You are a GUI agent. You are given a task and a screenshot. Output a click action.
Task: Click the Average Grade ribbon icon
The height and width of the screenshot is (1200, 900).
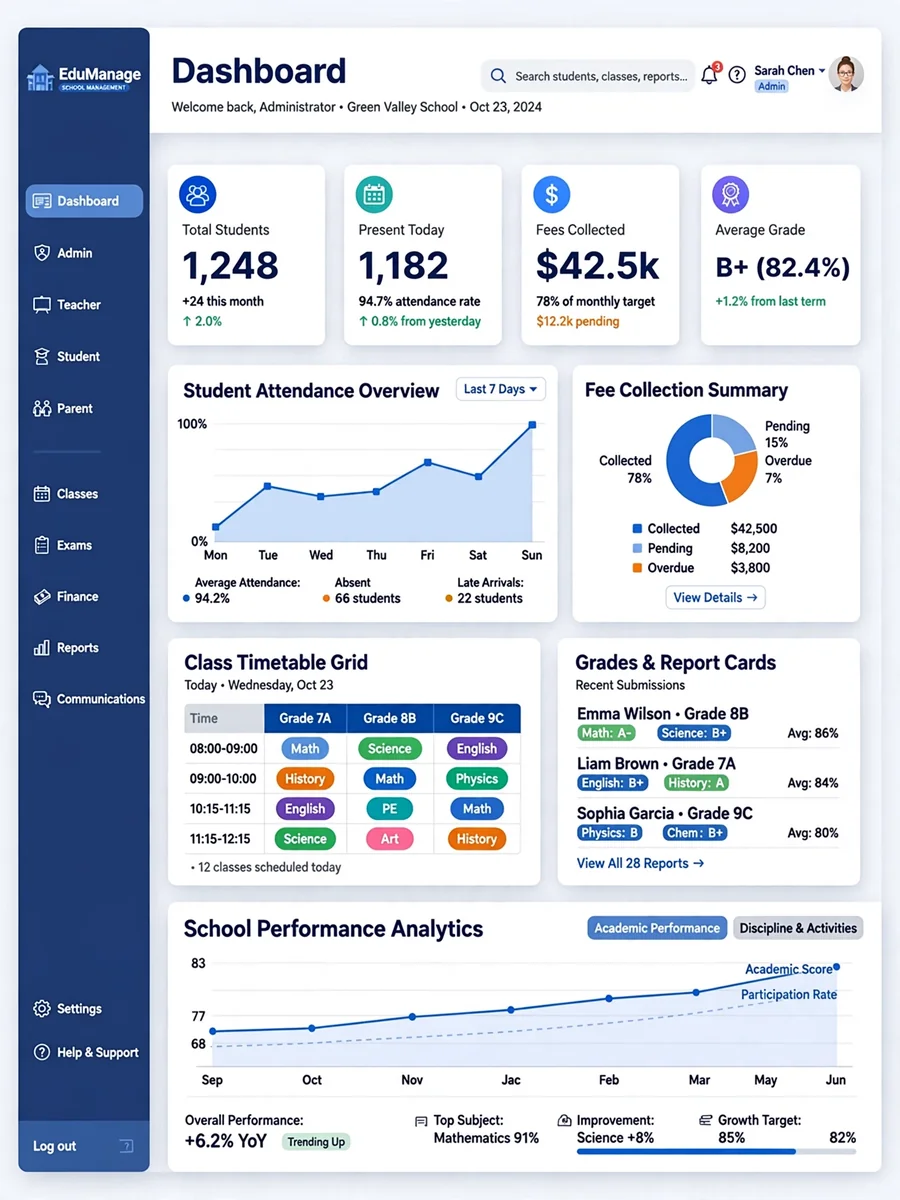730,194
